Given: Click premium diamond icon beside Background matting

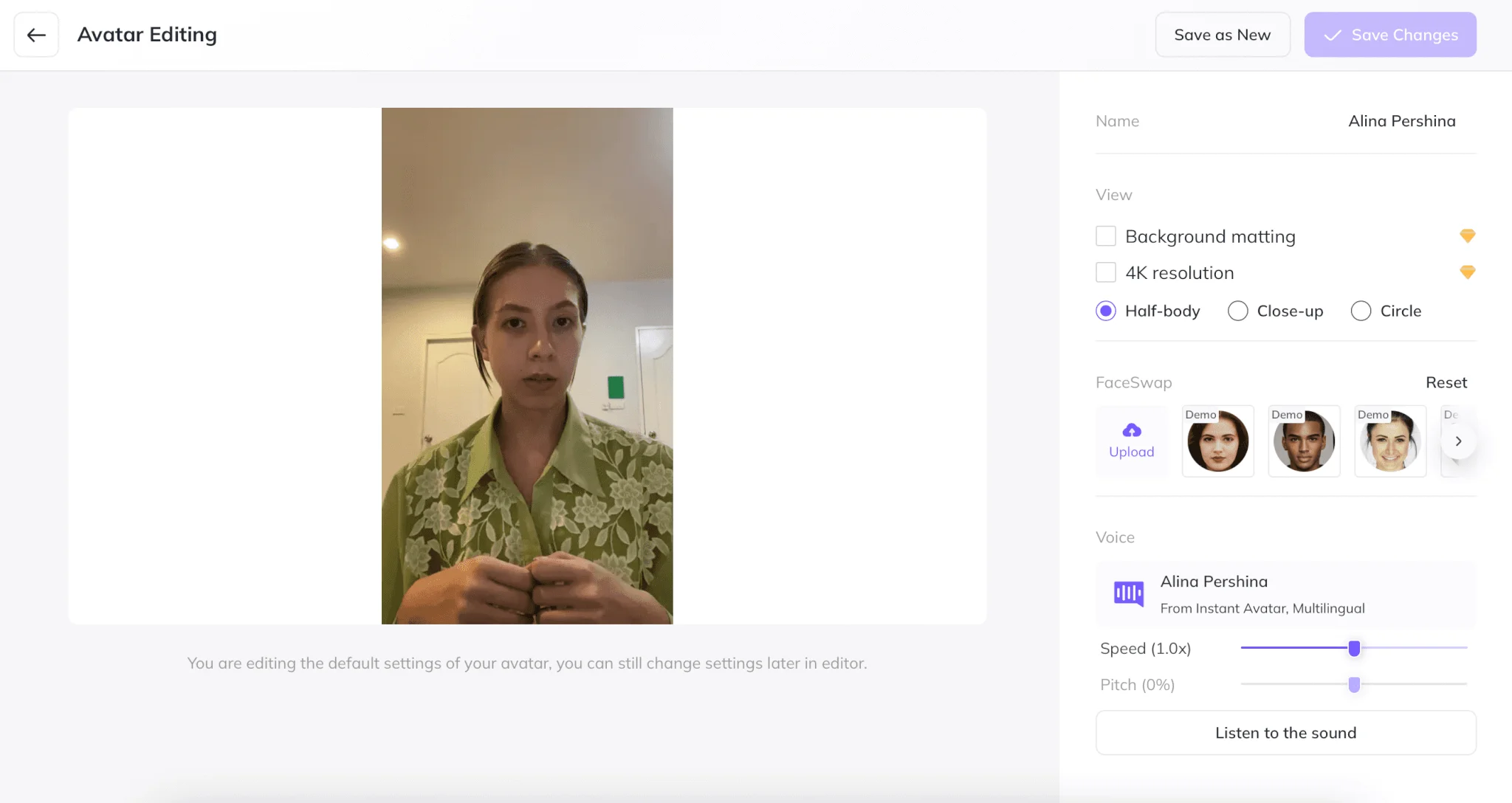Looking at the screenshot, I should (1467, 236).
